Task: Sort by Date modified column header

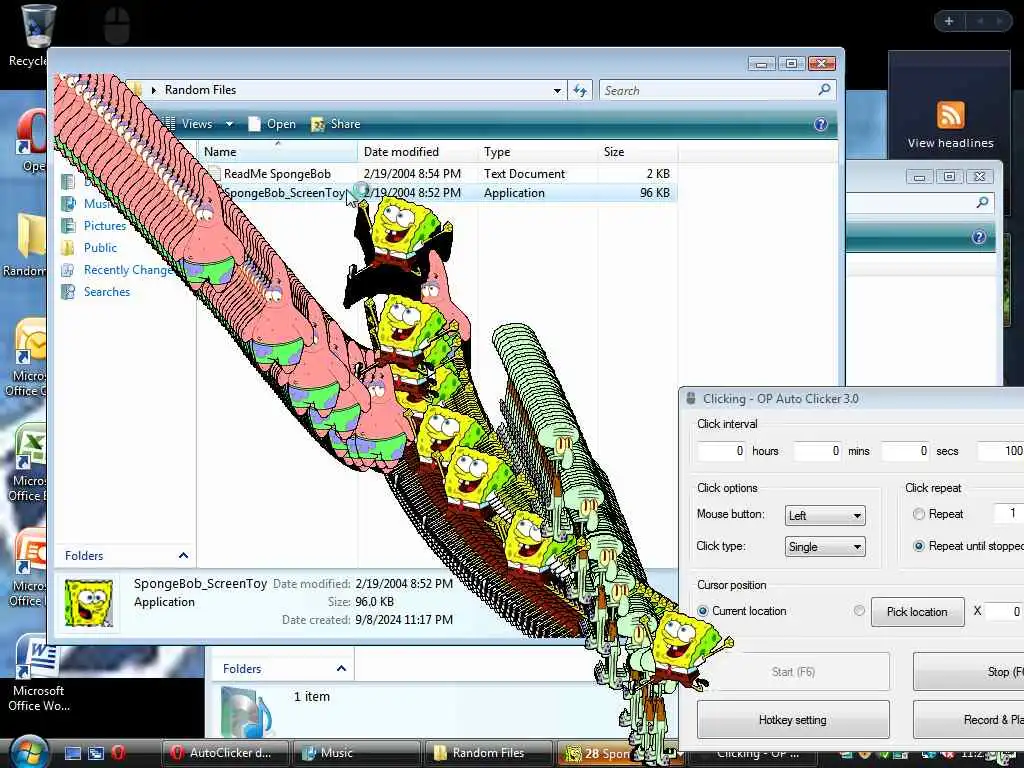Action: 417,152
